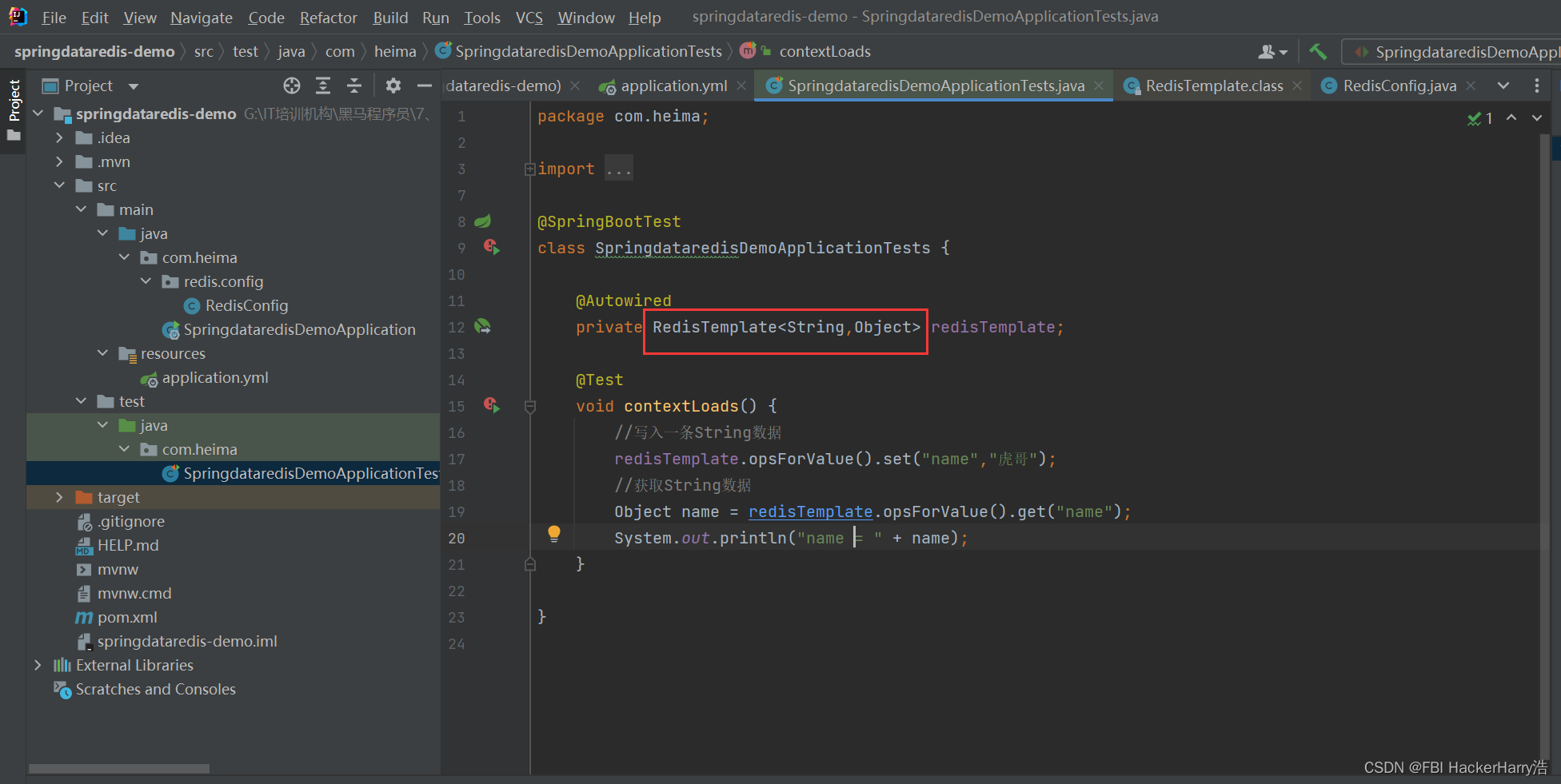Click the Spring bean leaf icon on line 8

point(483,221)
